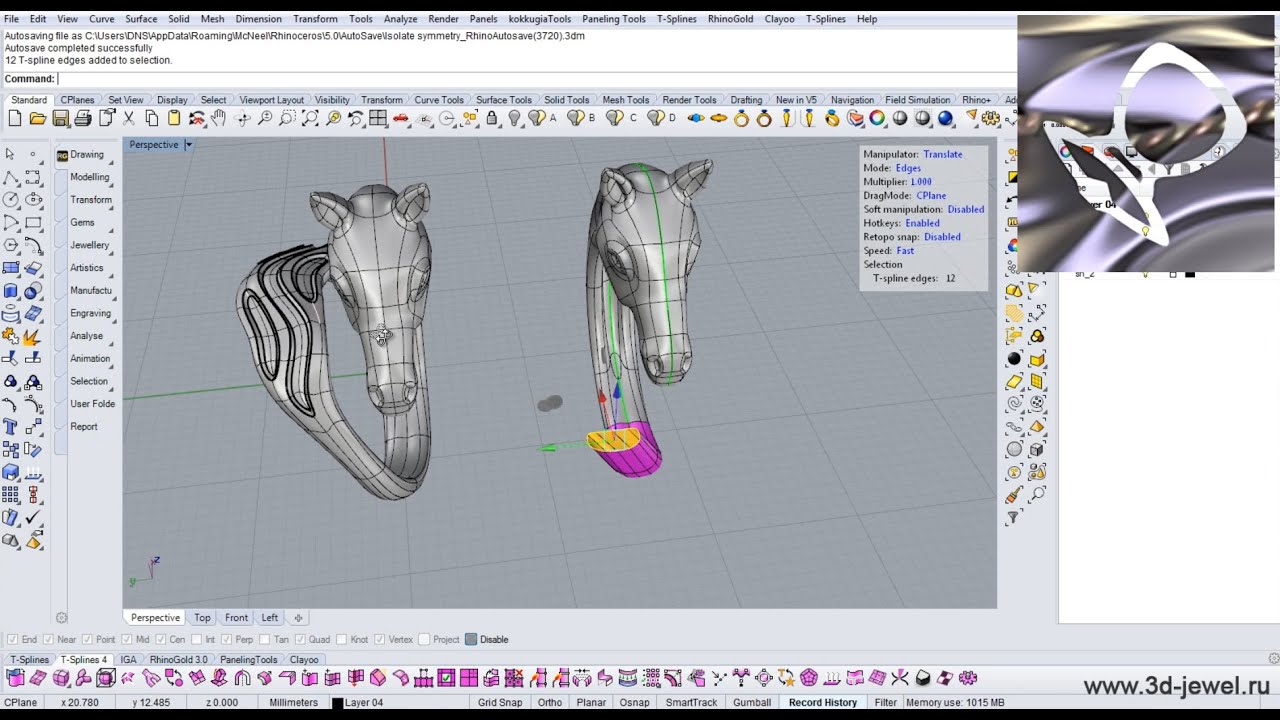Screen dimensions: 1280x720
Task: Click the checkmark Check Objects icon
Action: (33, 518)
